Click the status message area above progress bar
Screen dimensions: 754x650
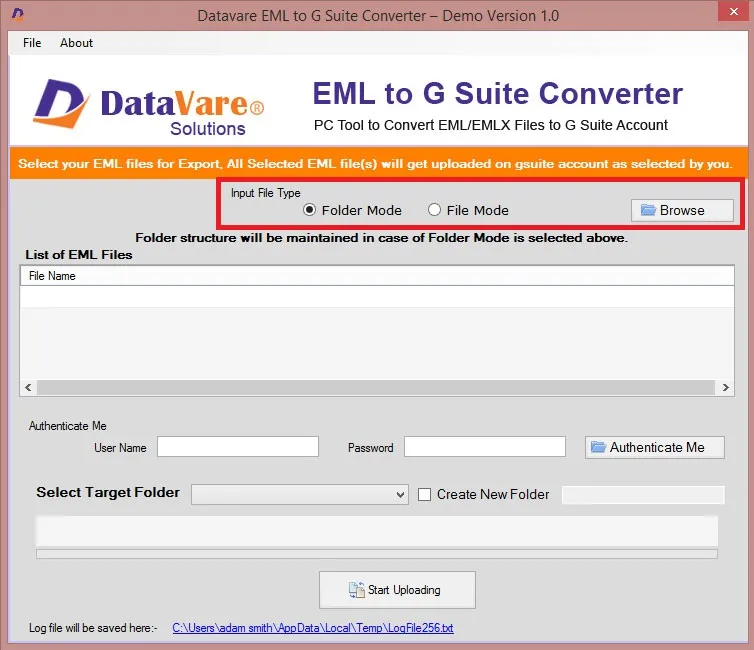click(377, 531)
